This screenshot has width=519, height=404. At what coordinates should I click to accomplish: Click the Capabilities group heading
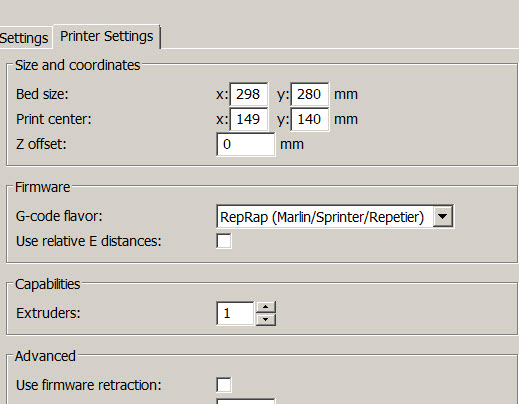48,284
